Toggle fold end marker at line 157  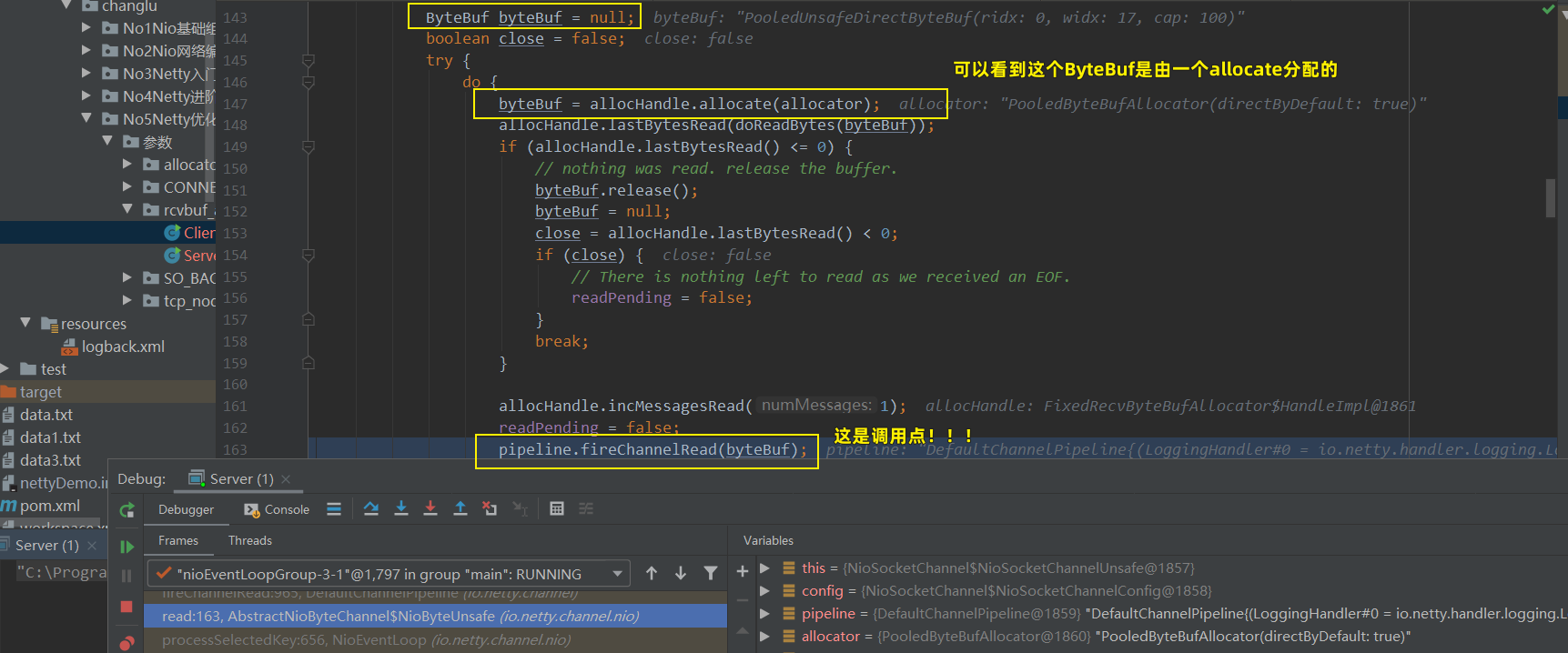309,320
